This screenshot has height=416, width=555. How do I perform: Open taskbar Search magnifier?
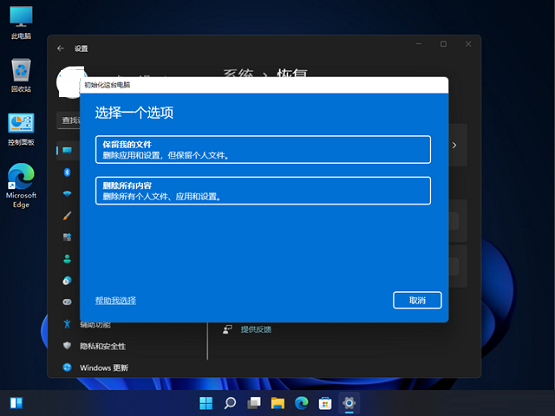point(230,403)
